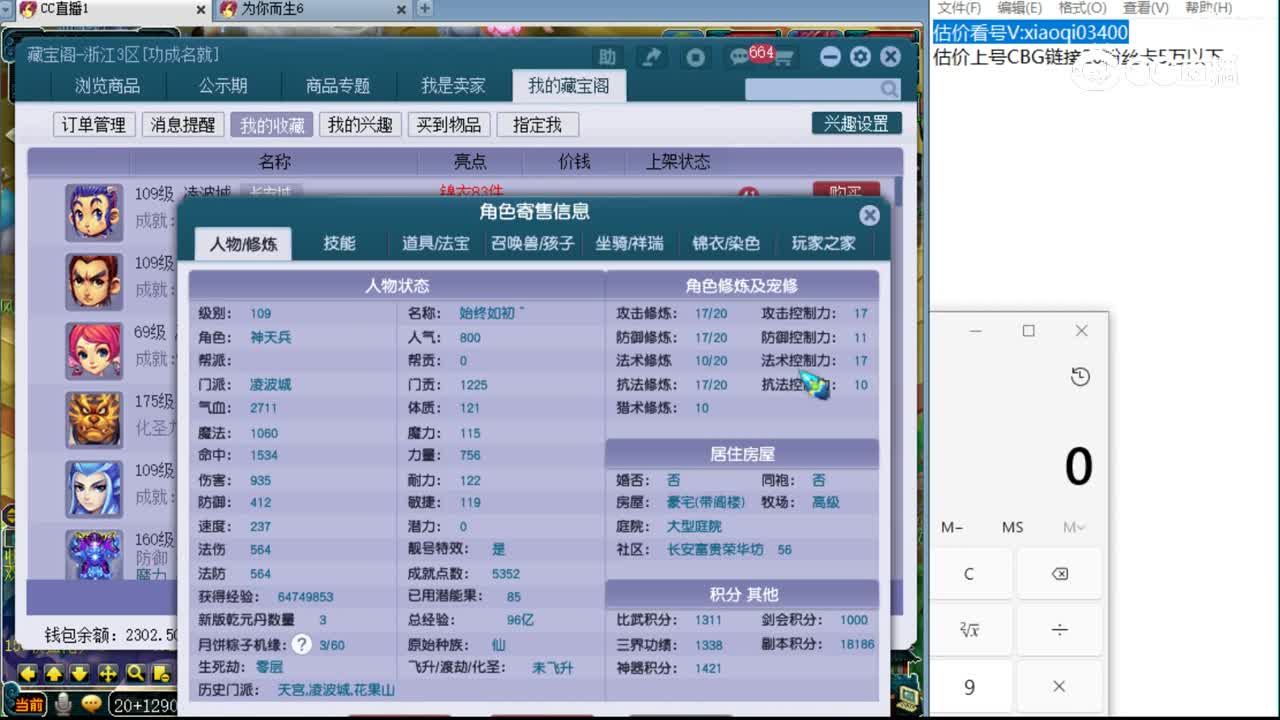The width and height of the screenshot is (1280, 720).
Task: Open the calculator memory recall dropdown
Action: (1073, 527)
